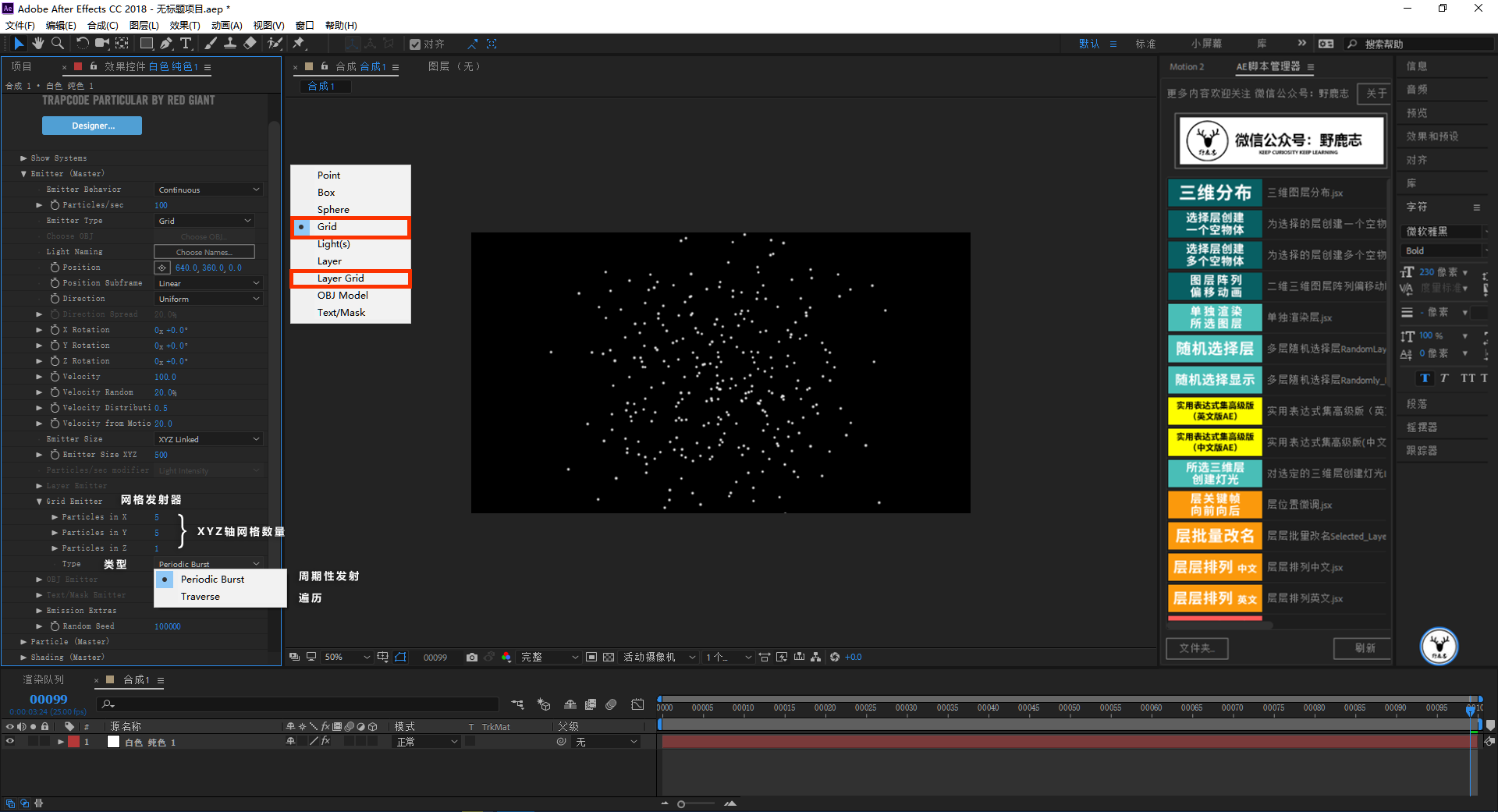Image resolution: width=1498 pixels, height=812 pixels.
Task: Toggle the snapping 对齐 checkbox
Action: tap(415, 44)
